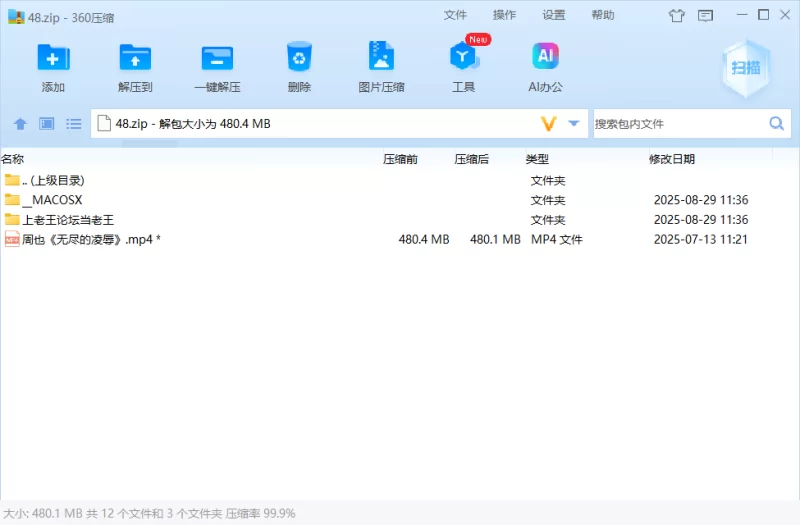
Task: Click the 一键解压 one-click extract icon
Action: coord(217,58)
